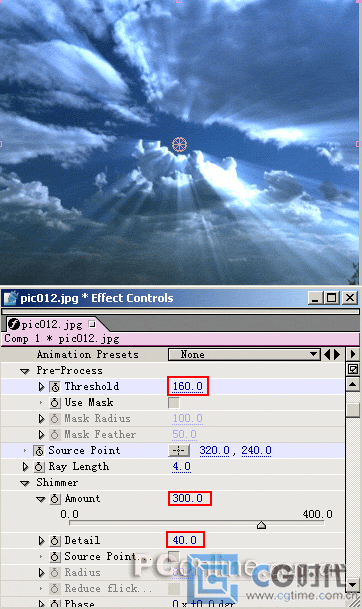Expand the Threshold property
This screenshot has width=362, height=609.
point(41,387)
